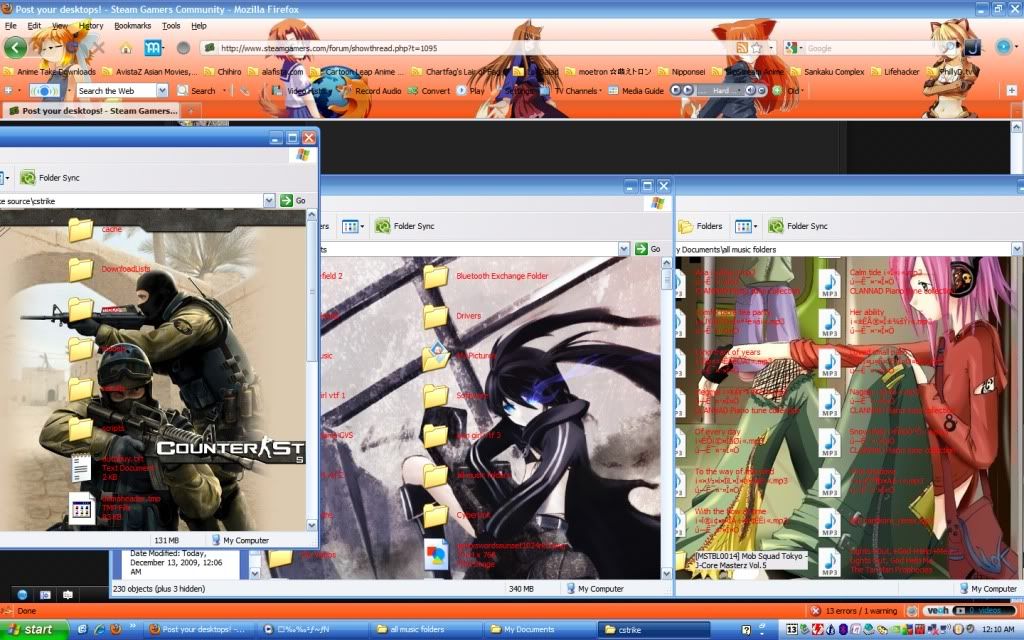Image resolution: width=1024 pixels, height=640 pixels.
Task: Click Folder Sync in the My Documents window
Action: tap(404, 226)
